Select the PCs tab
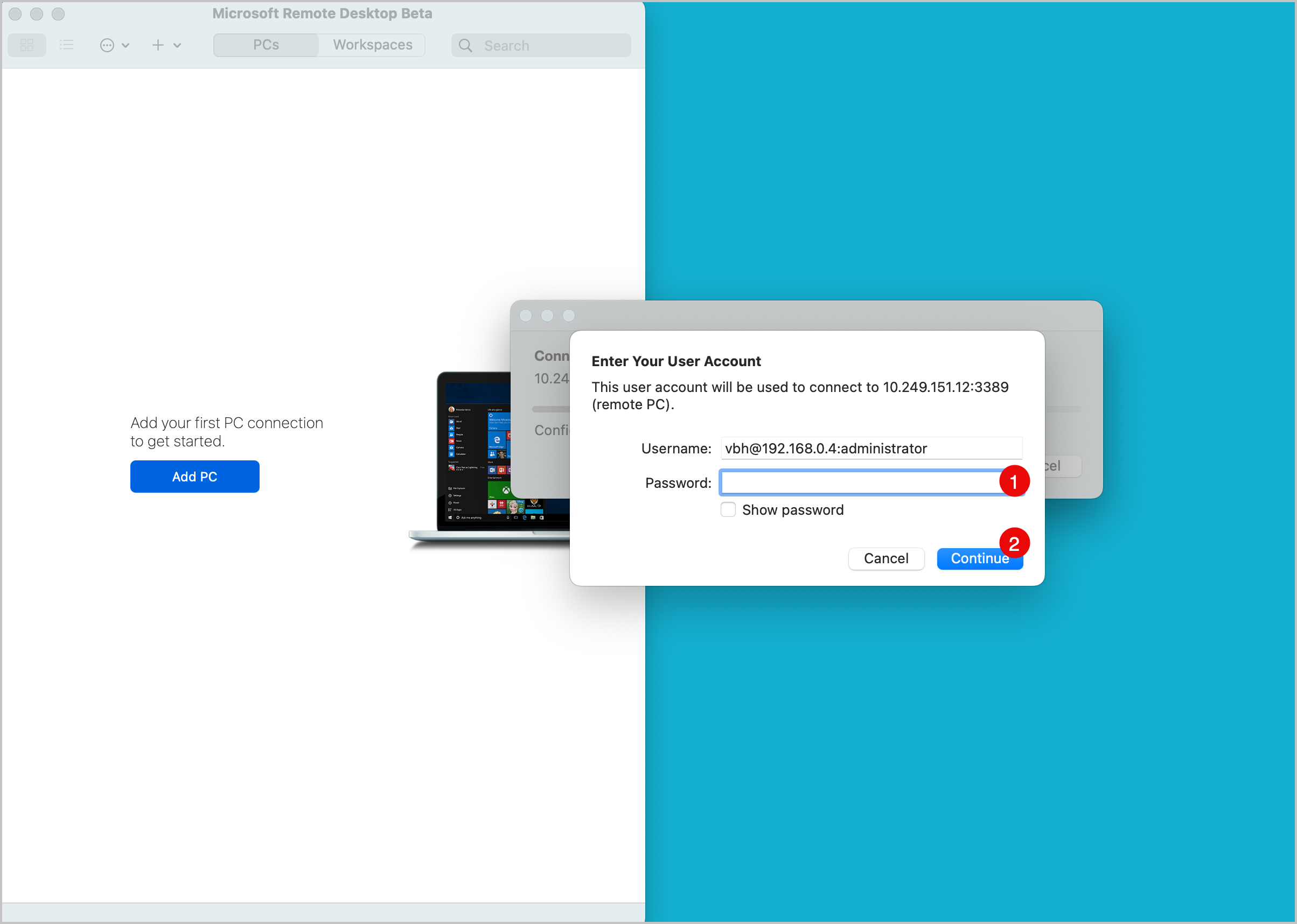 coord(266,45)
